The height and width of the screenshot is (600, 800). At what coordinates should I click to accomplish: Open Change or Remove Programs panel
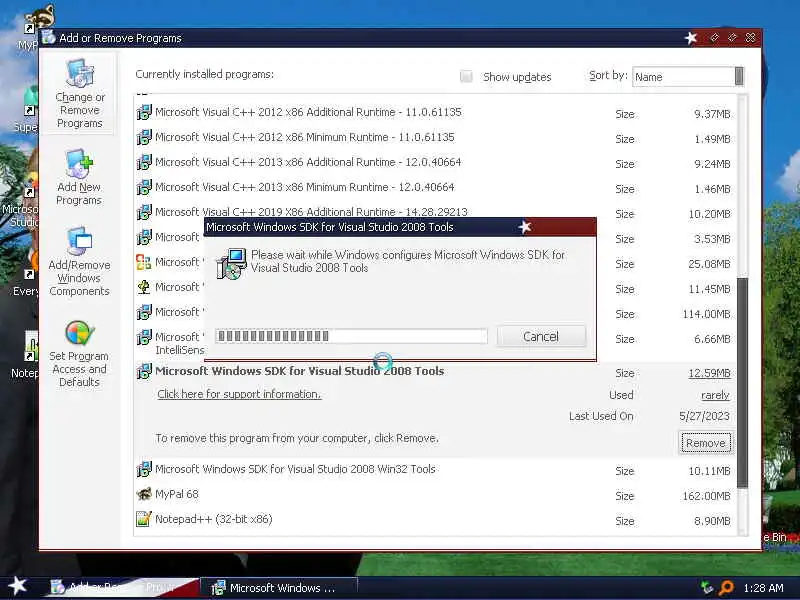79,94
